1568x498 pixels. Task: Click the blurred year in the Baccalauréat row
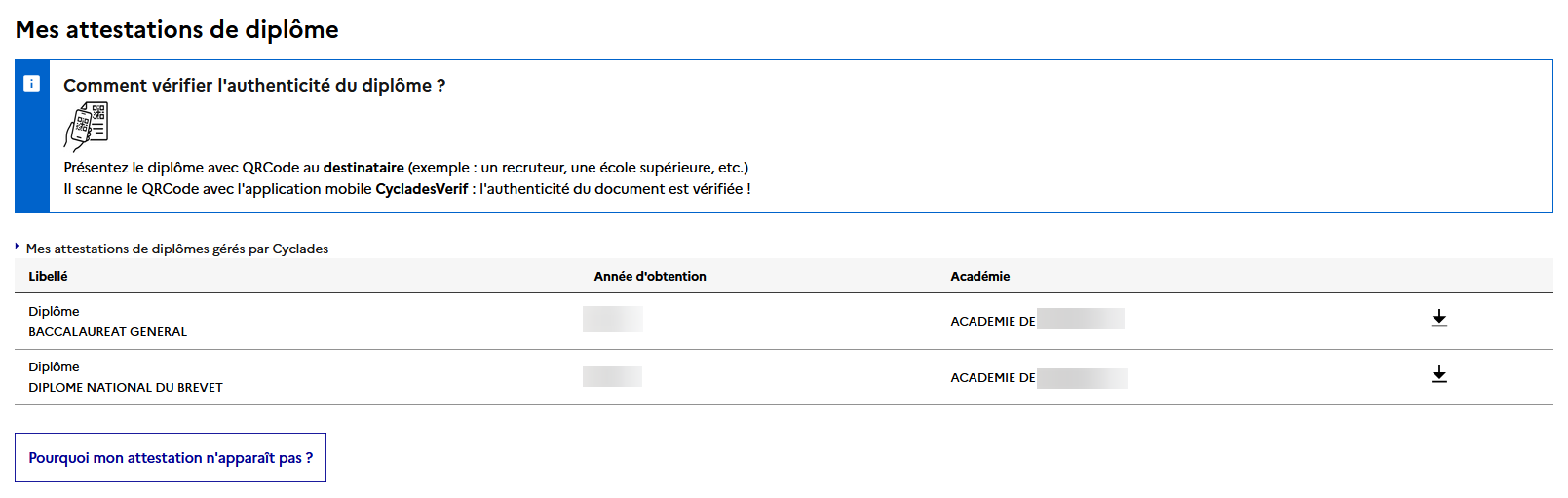(612, 319)
